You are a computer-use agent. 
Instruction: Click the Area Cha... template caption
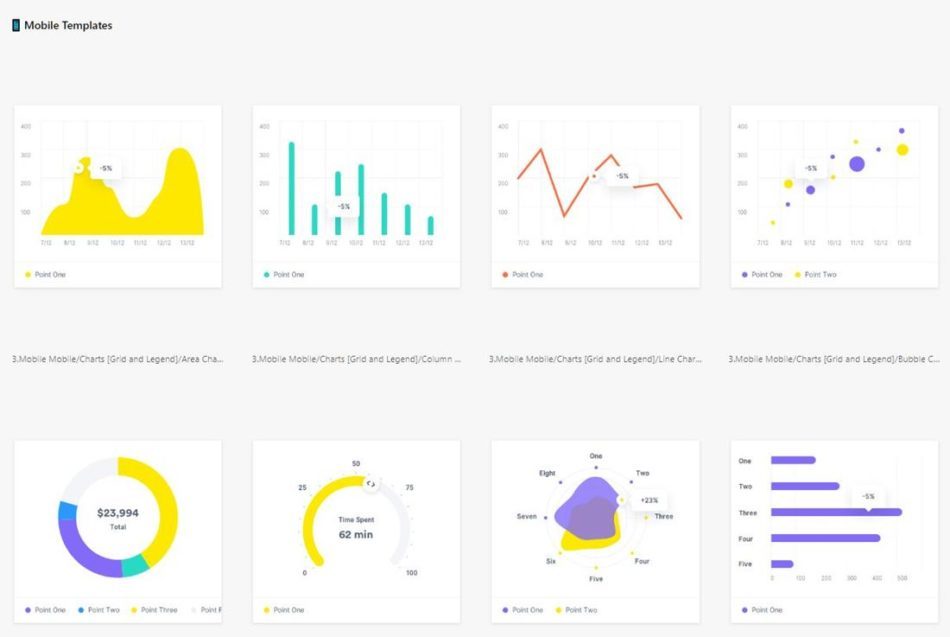pyautogui.click(x=118, y=359)
